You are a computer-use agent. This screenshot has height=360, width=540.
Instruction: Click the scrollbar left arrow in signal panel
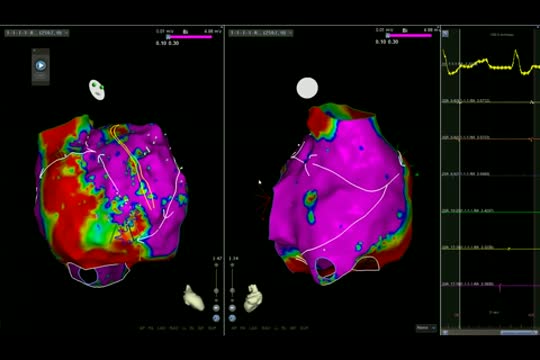pyautogui.click(x=445, y=332)
